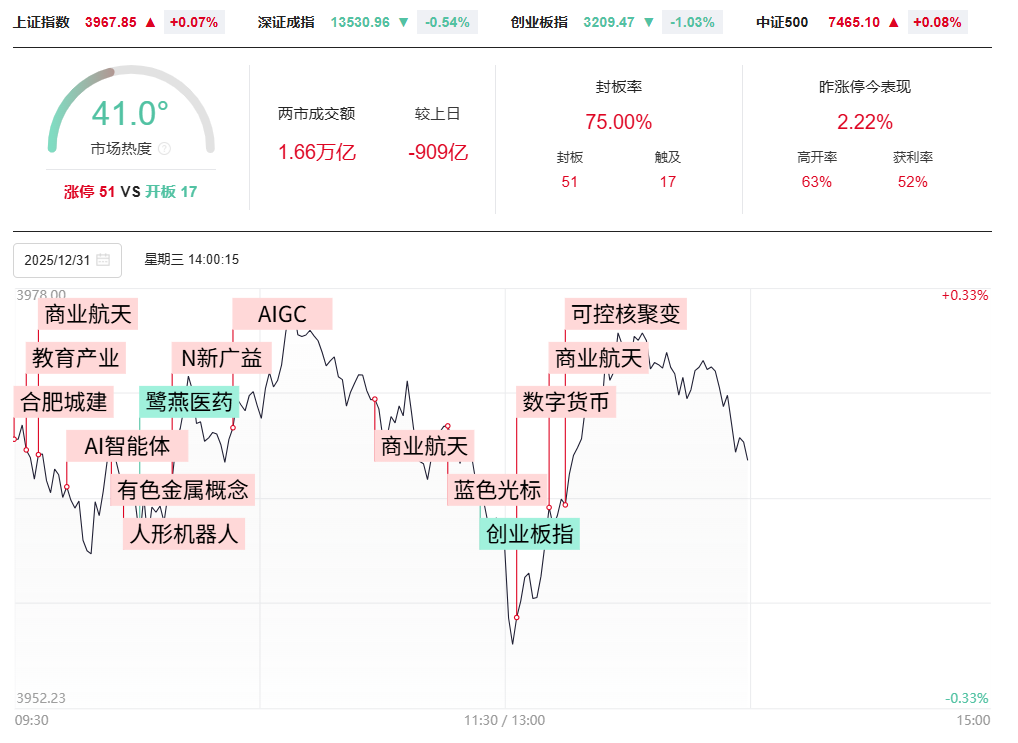
Task: Click the 涨停 51 count
Action: [89, 191]
